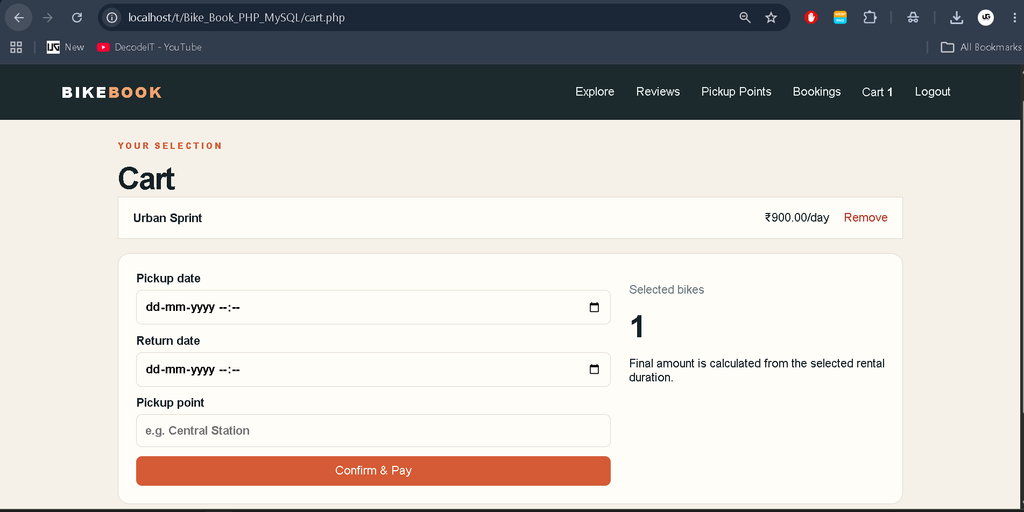1024x512 pixels.
Task: Log out via the Logout link
Action: click(x=933, y=92)
